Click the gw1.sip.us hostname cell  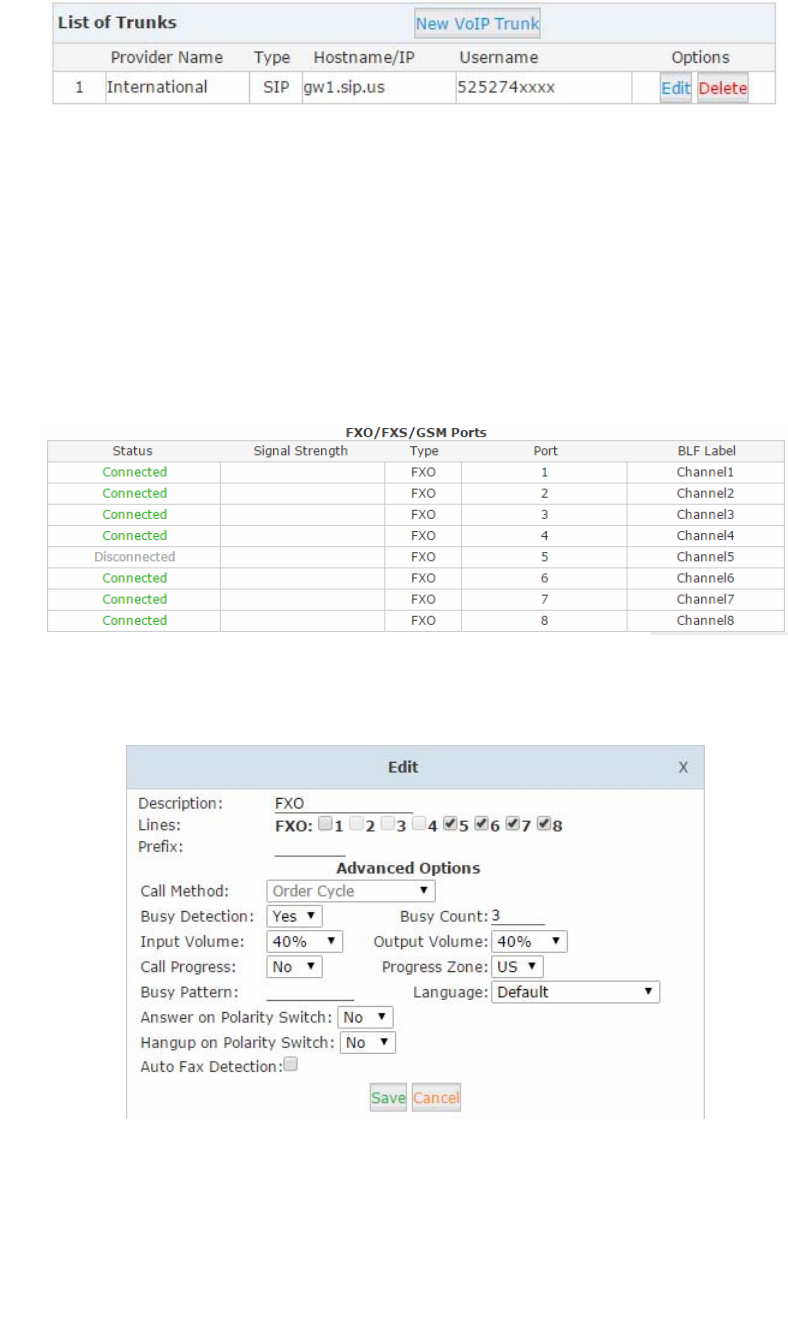(x=377, y=88)
